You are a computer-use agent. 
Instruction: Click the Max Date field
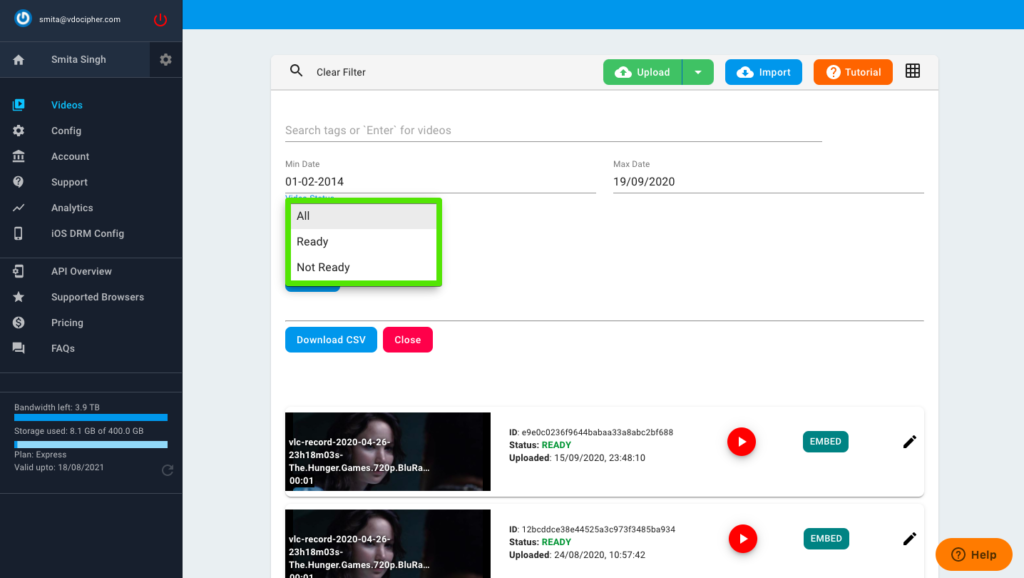(767, 182)
